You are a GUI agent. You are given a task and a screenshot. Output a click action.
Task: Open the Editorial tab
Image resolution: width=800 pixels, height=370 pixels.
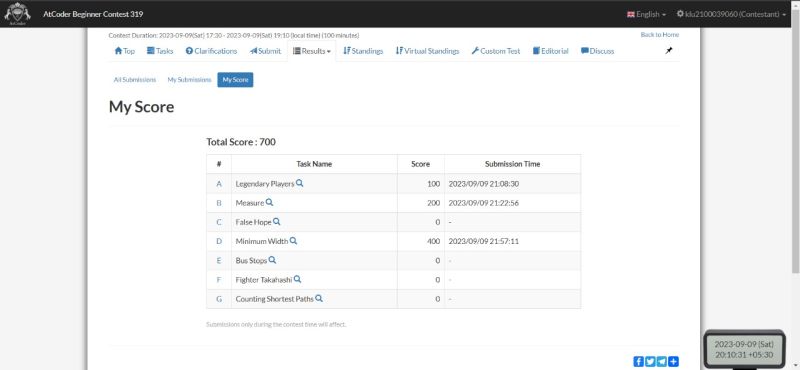[x=551, y=51]
